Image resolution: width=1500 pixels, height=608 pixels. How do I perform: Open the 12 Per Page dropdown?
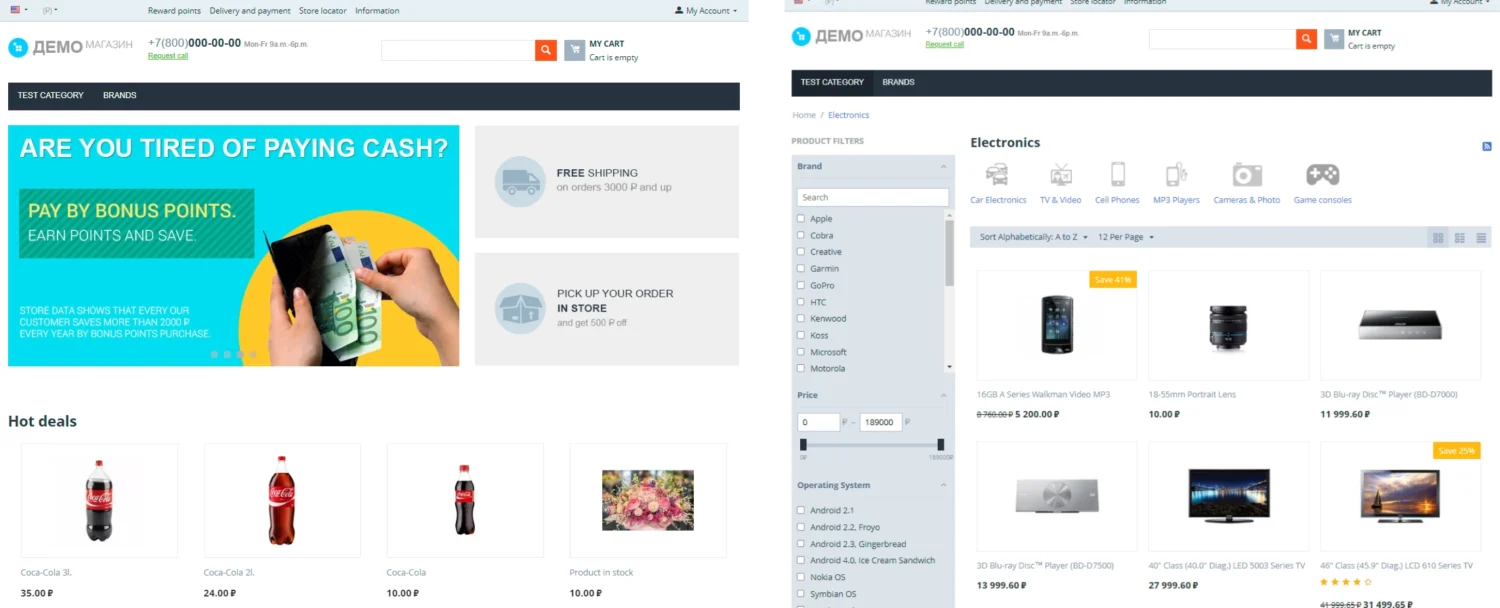(1126, 237)
